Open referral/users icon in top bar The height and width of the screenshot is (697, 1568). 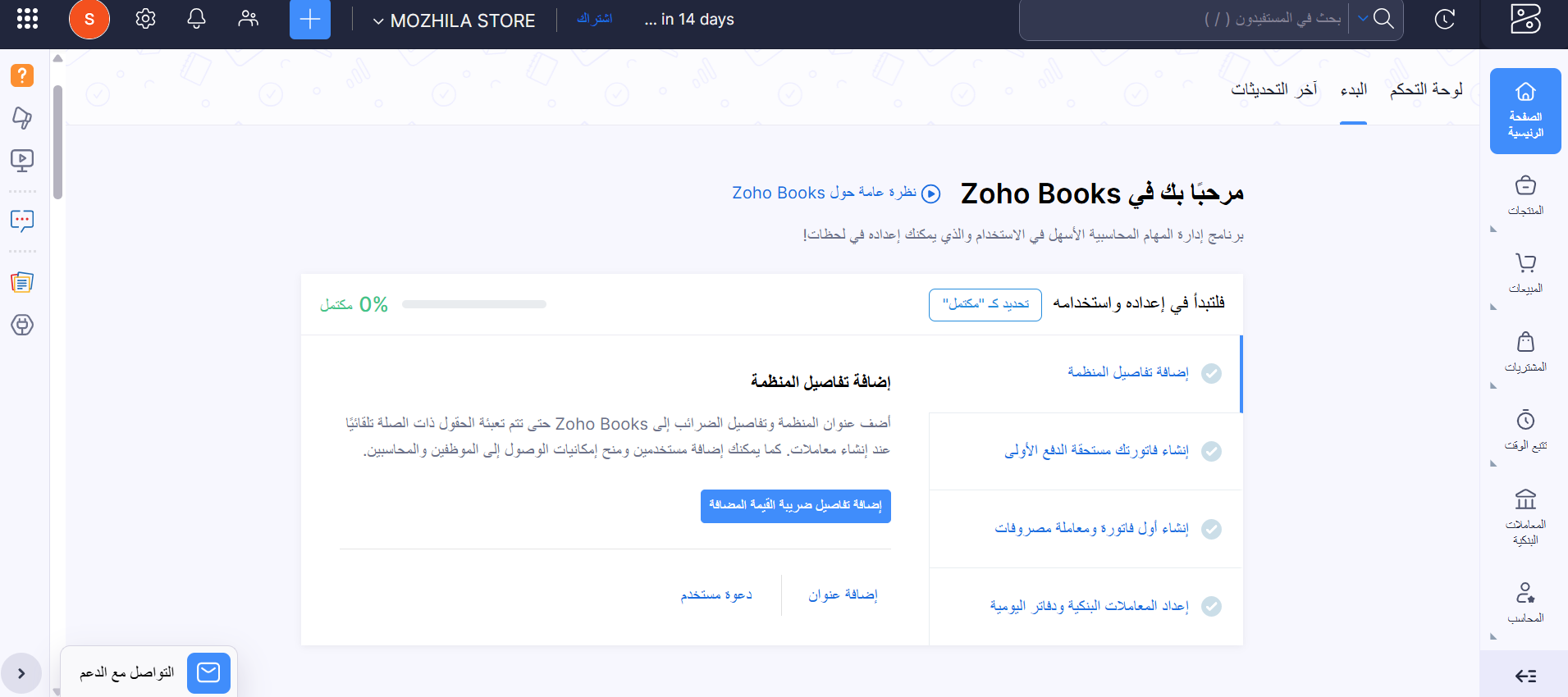[x=248, y=19]
